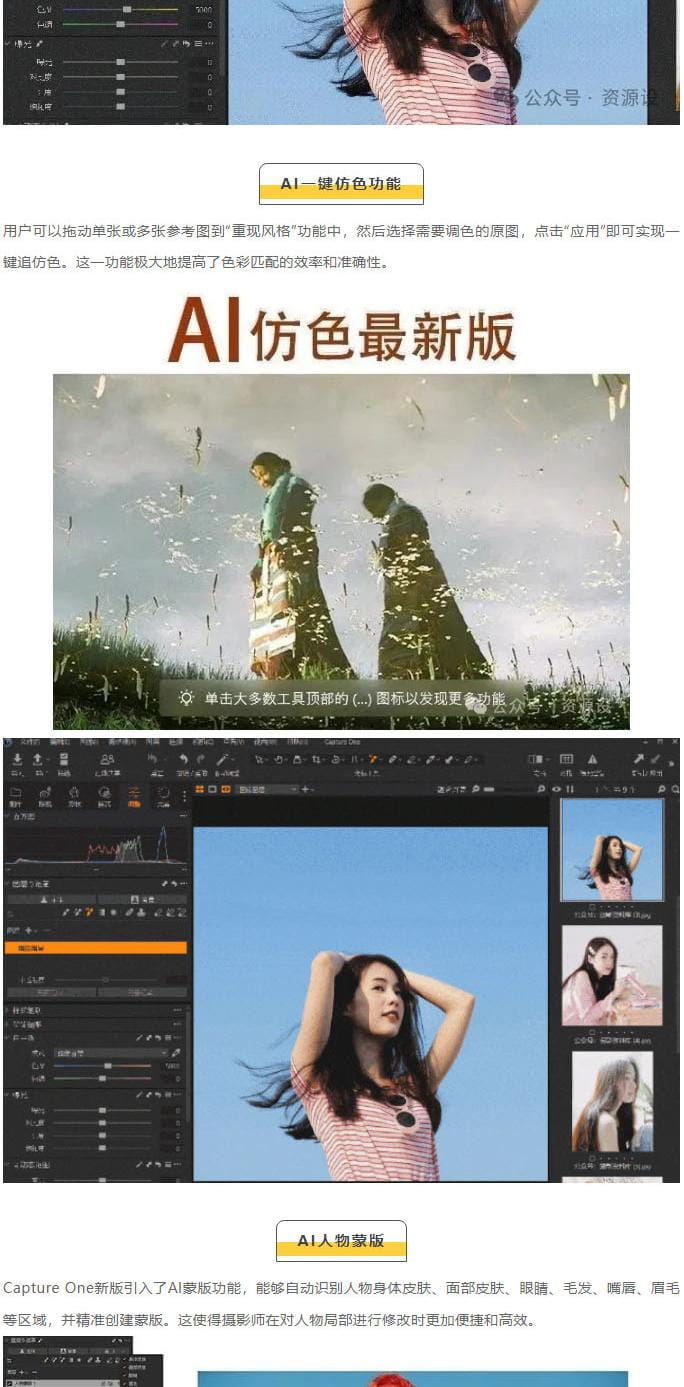The height and width of the screenshot is (1387, 684).
Task: Click the Export icon next to Import
Action: (38, 759)
